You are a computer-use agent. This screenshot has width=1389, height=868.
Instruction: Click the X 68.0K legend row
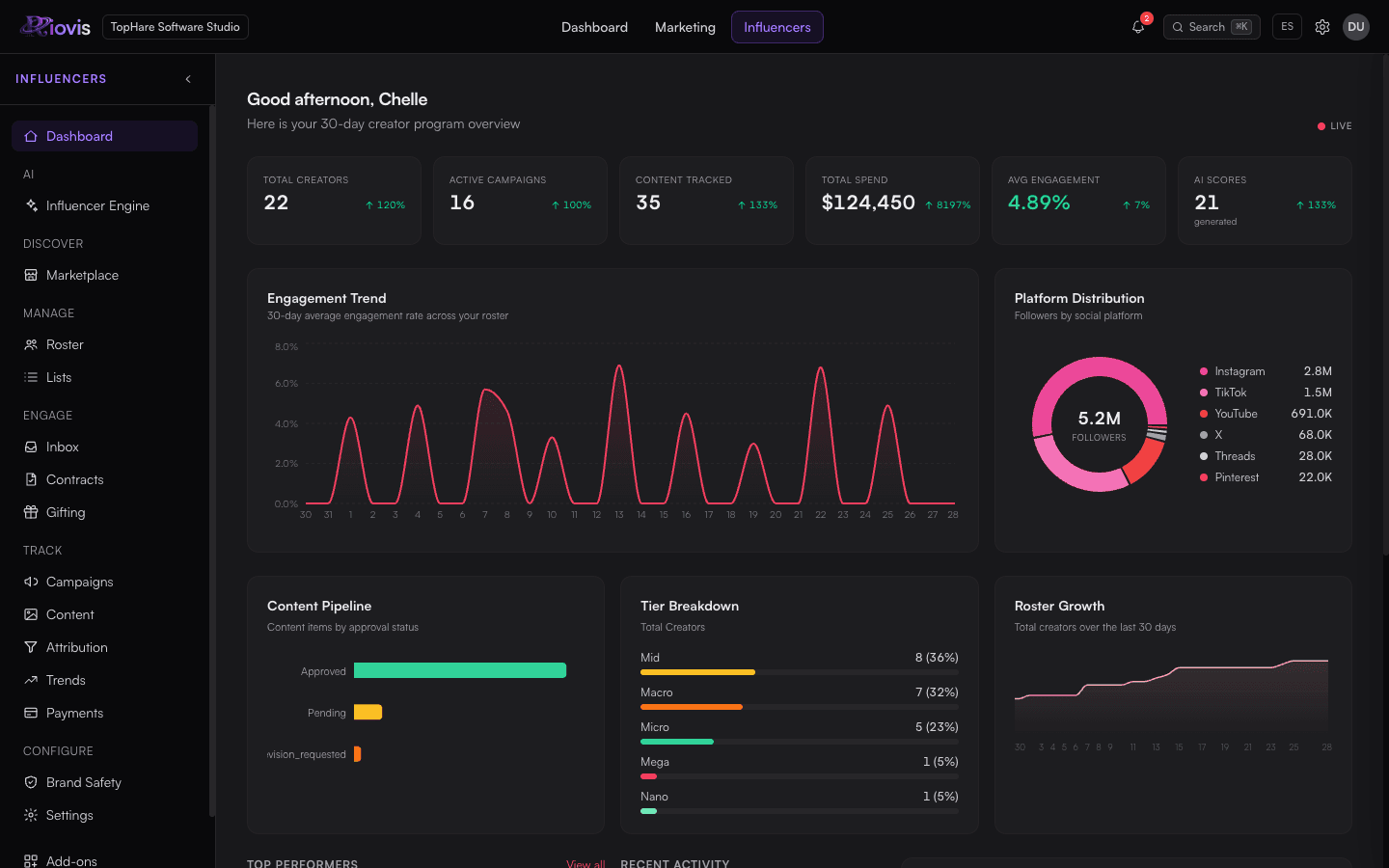1266,435
